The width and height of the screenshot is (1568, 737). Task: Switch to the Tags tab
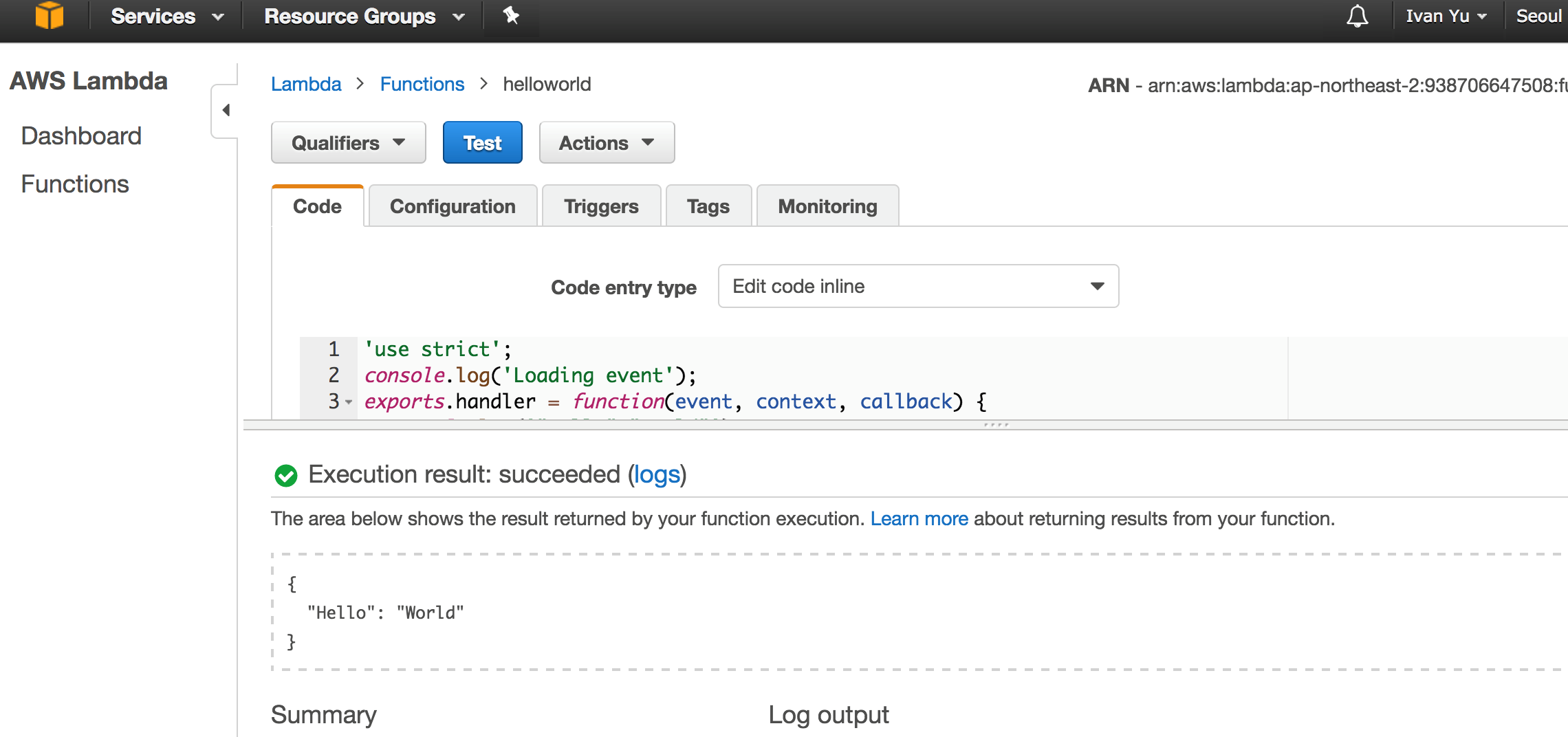tap(708, 206)
